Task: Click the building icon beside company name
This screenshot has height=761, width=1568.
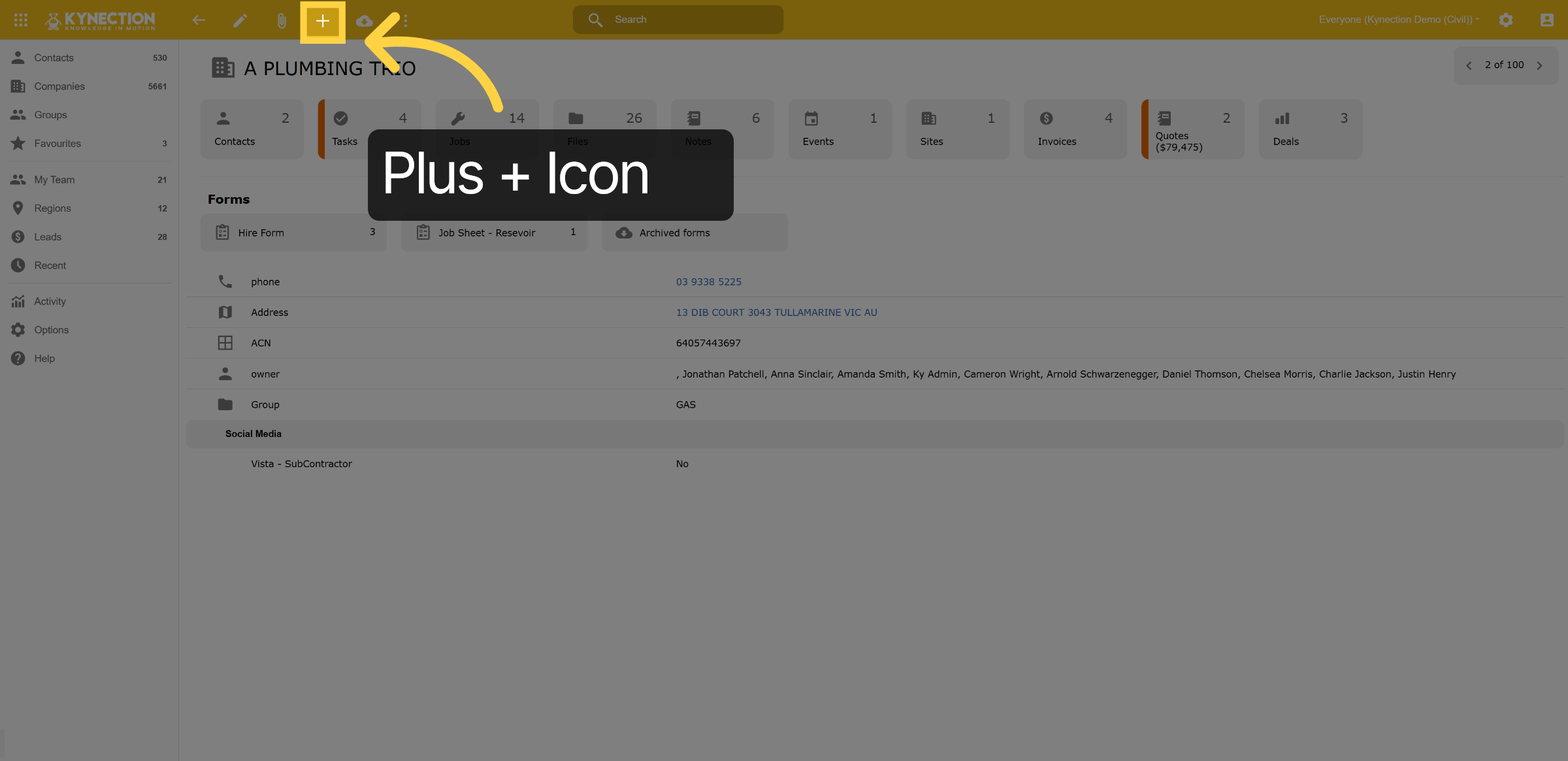Action: pos(223,67)
